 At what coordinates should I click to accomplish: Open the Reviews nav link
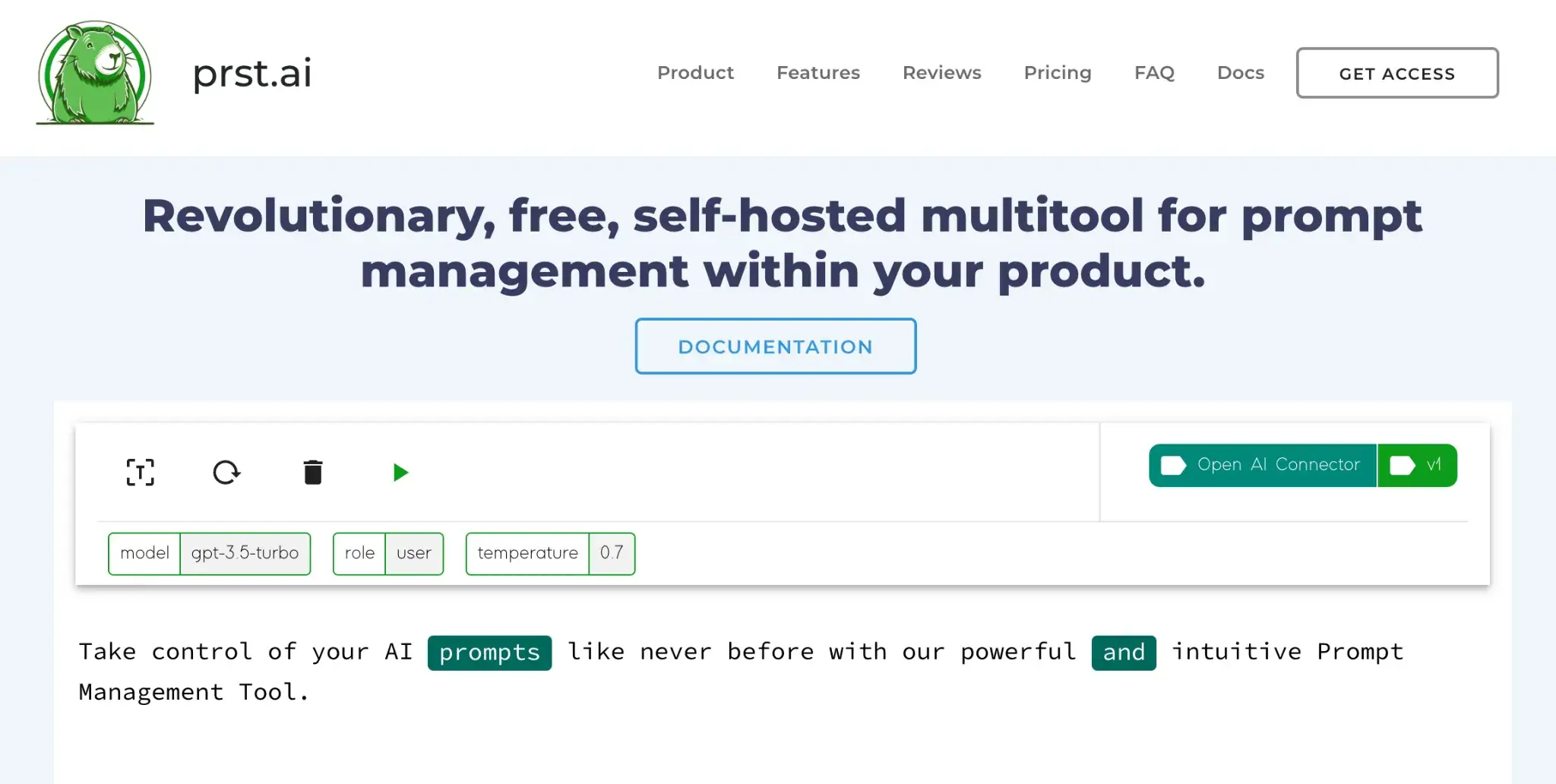pos(942,73)
